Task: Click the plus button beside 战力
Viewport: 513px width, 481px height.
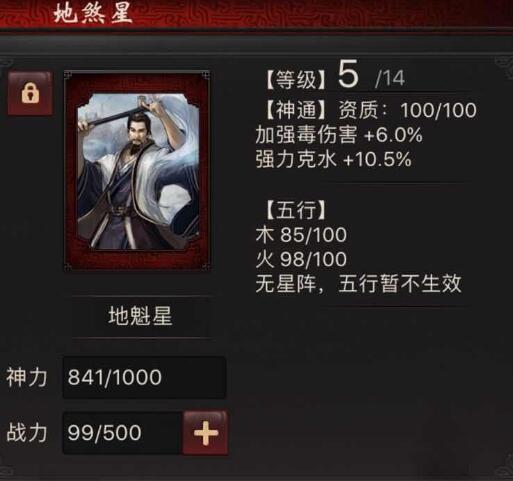Action: [x=206, y=433]
